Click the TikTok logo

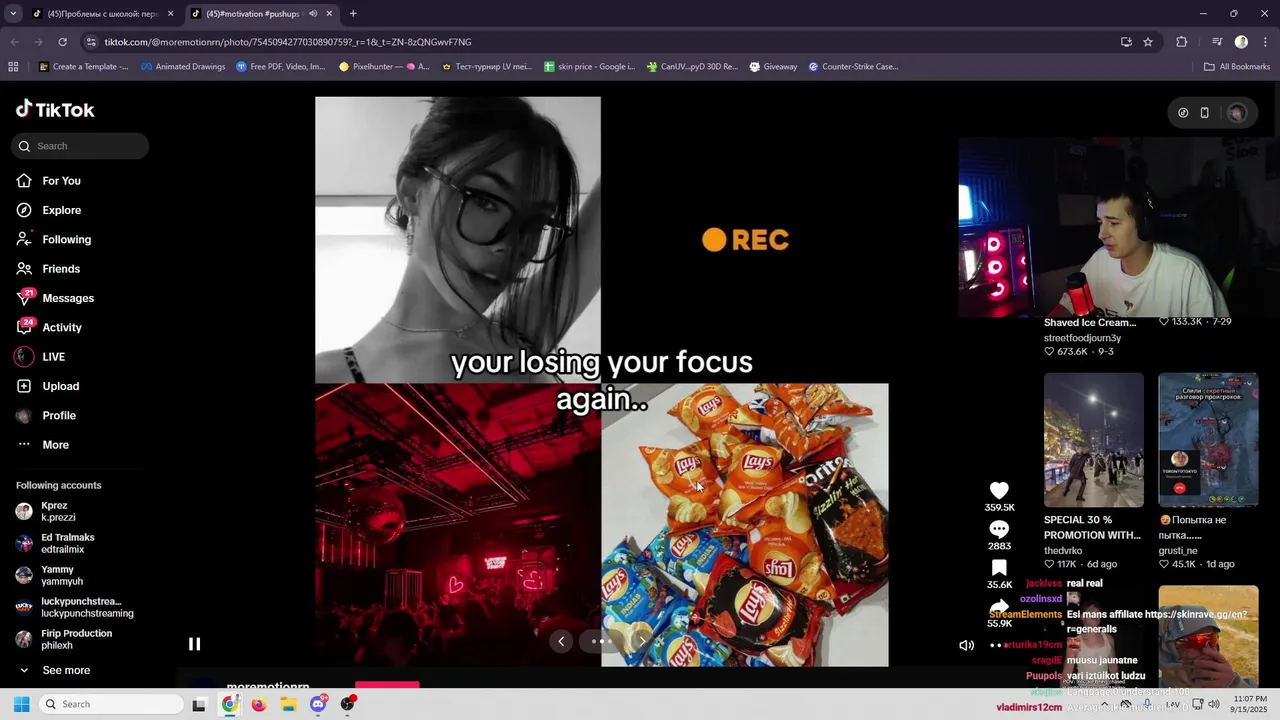click(55, 110)
